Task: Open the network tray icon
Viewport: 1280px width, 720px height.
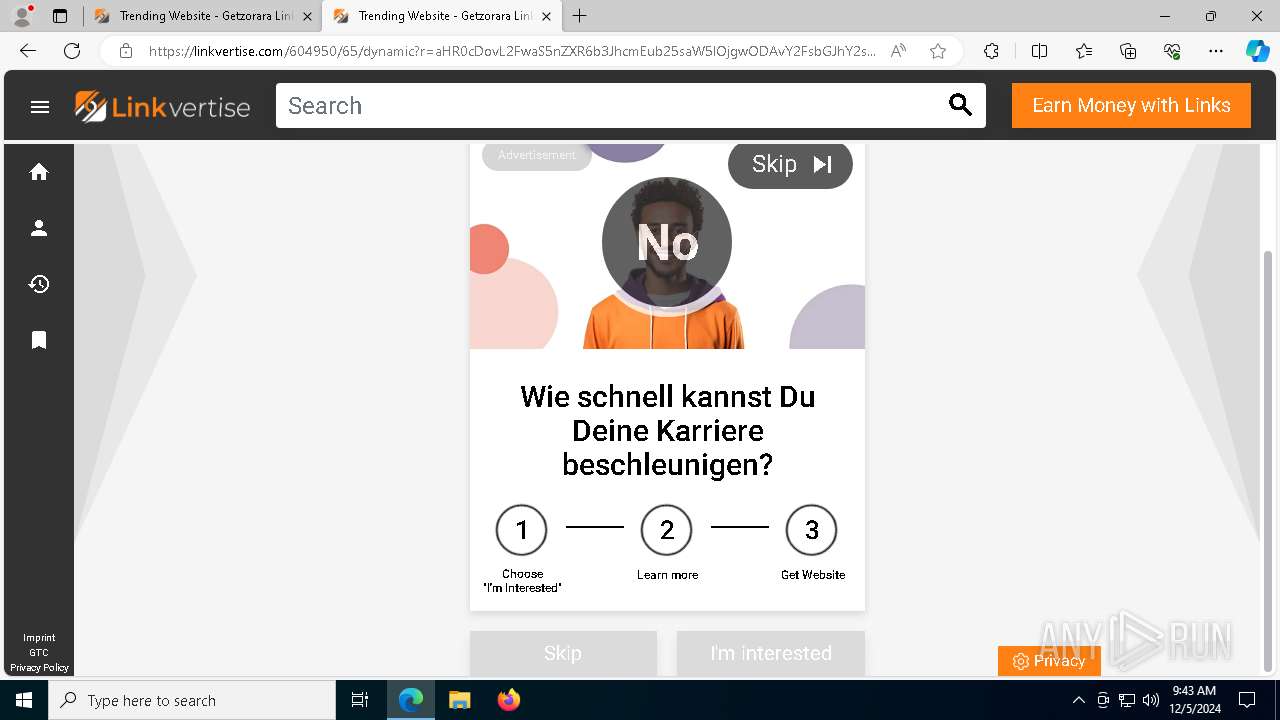Action: coord(1127,700)
